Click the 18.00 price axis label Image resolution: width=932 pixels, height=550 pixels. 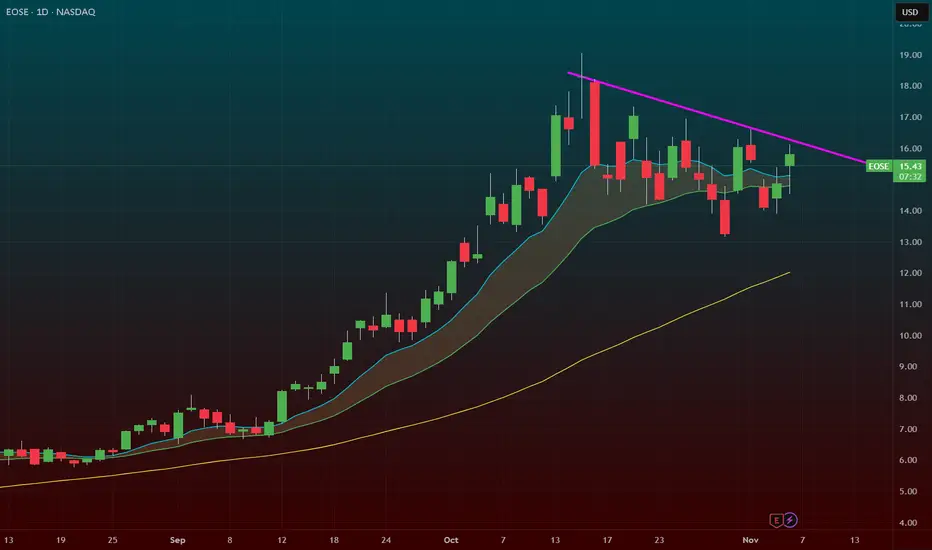click(910, 86)
